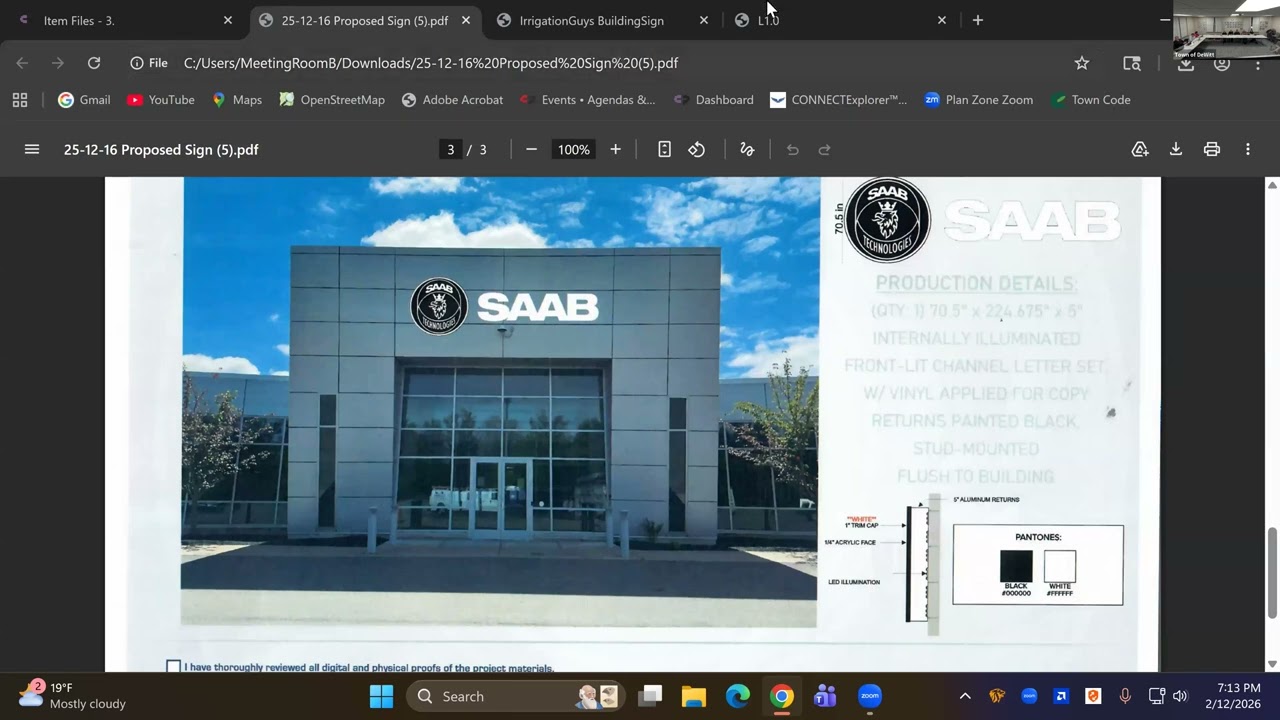Open the Windows Start menu
The width and height of the screenshot is (1280, 720).
[x=381, y=696]
